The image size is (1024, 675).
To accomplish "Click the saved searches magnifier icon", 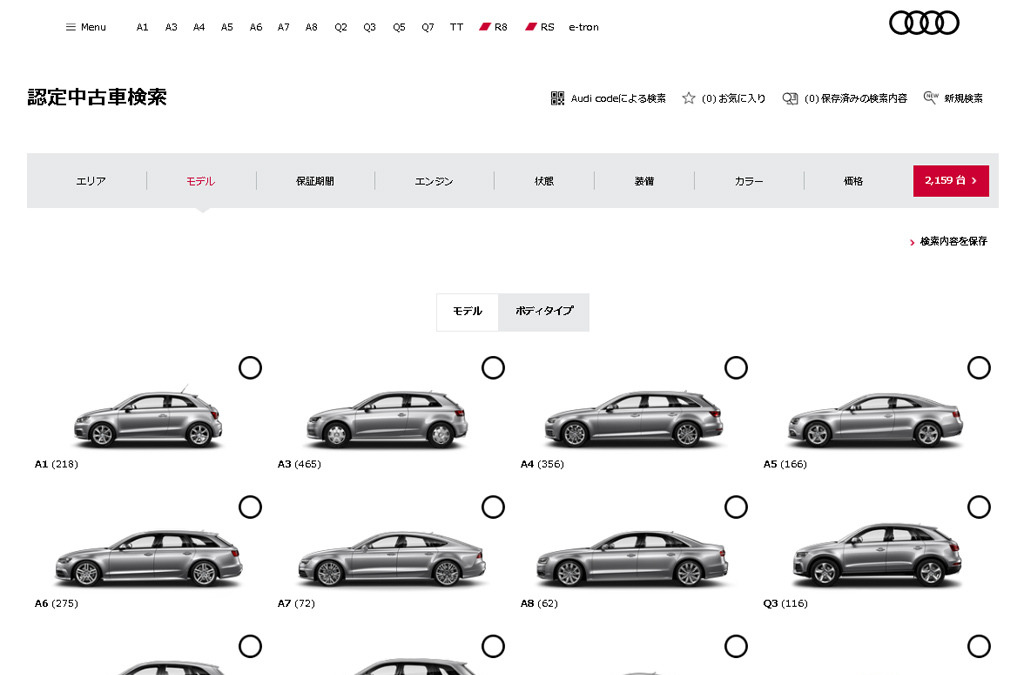I will [x=790, y=98].
